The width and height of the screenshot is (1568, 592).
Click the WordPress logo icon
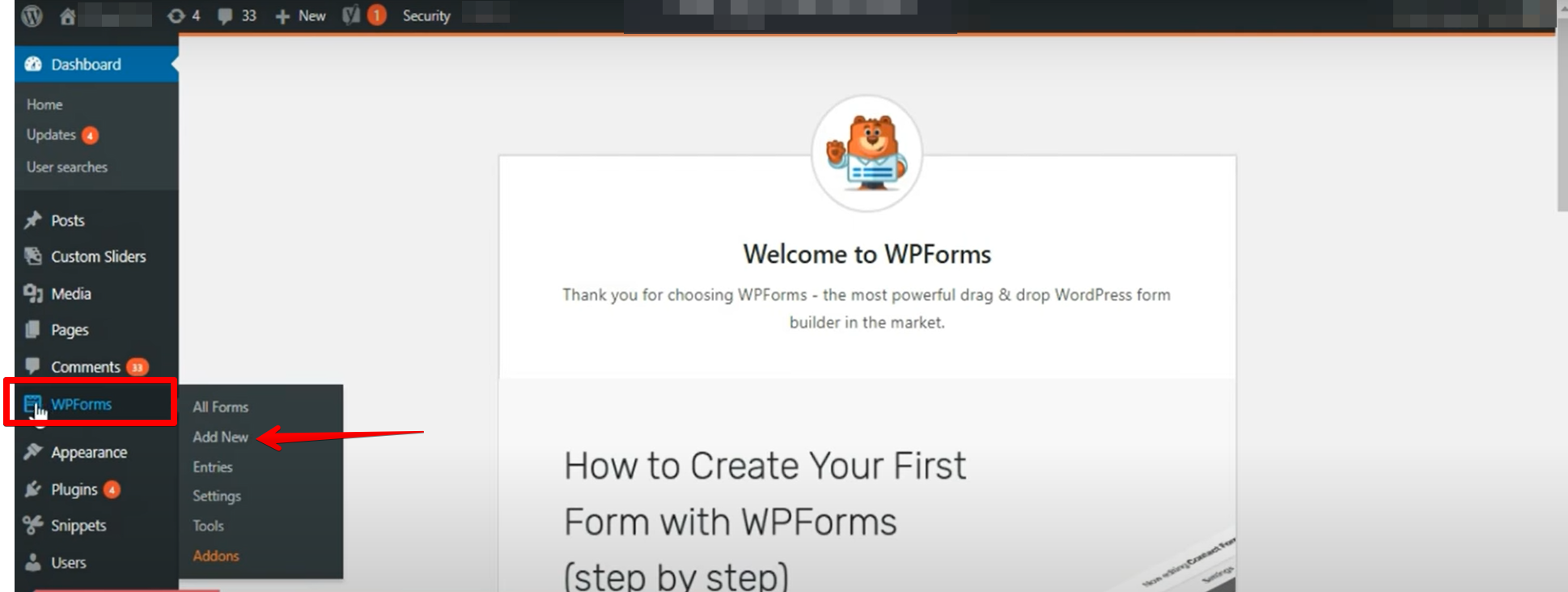pyautogui.click(x=32, y=15)
